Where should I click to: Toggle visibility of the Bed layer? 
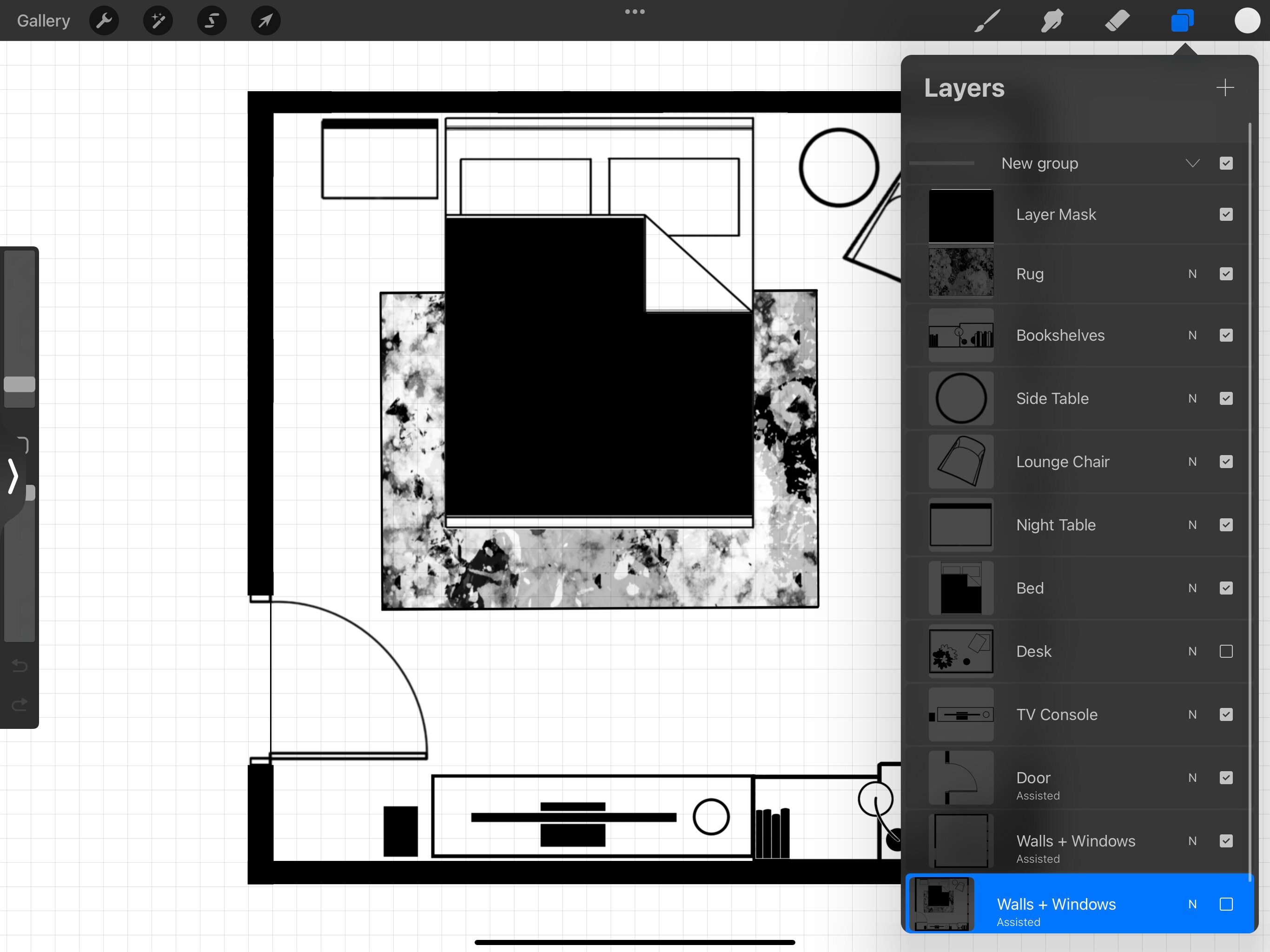click(x=1226, y=588)
